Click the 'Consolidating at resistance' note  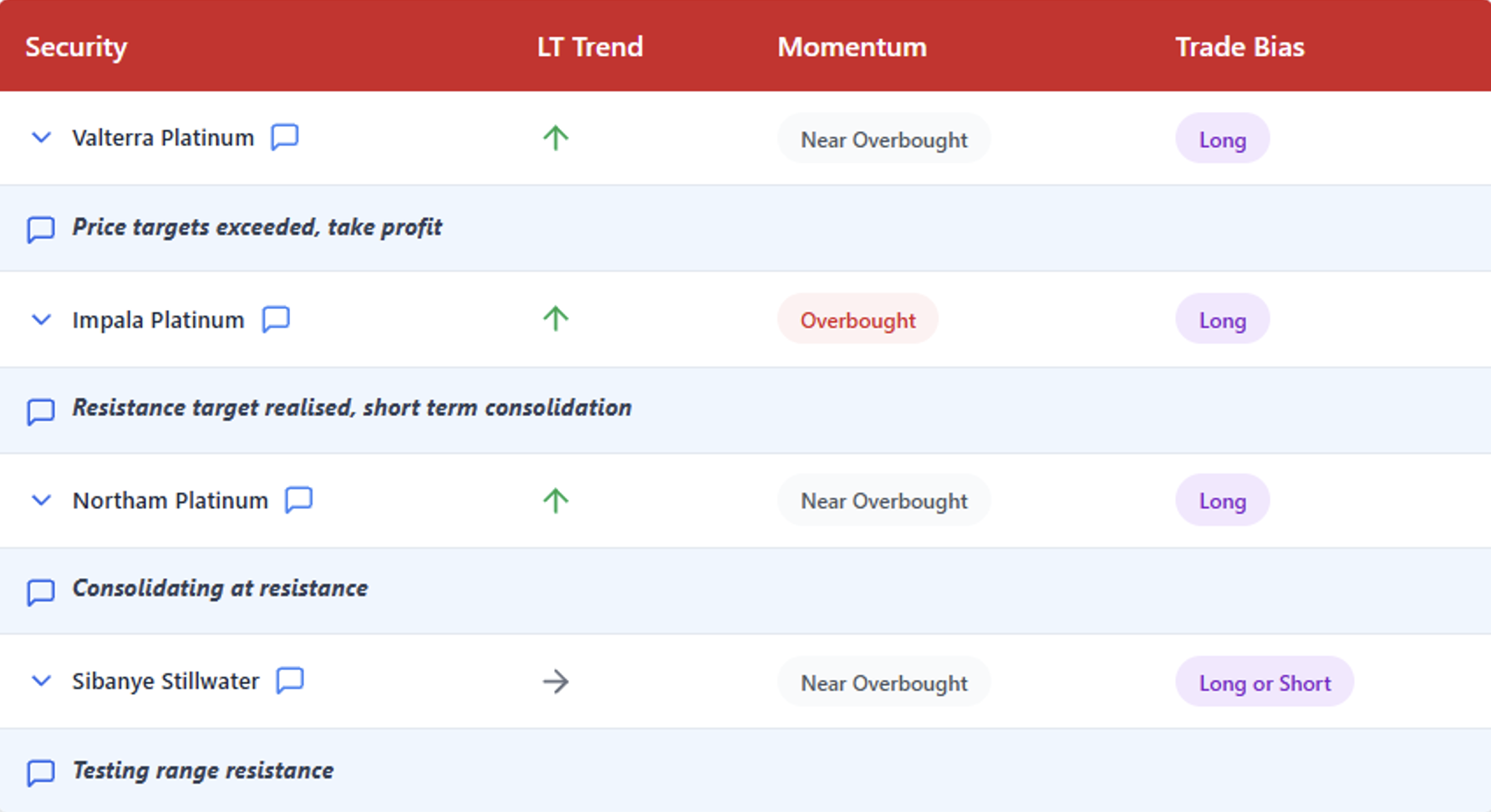click(x=220, y=588)
